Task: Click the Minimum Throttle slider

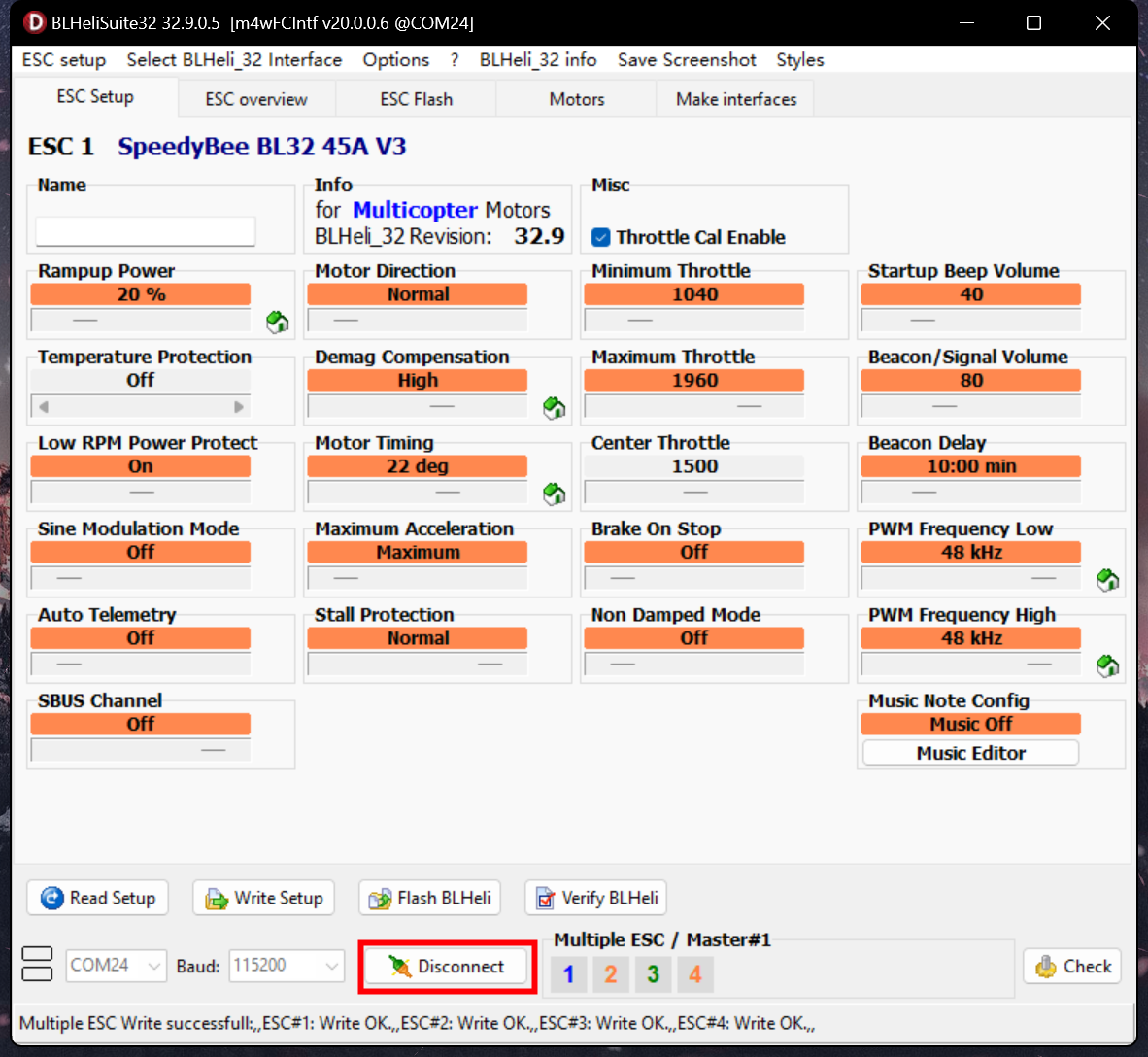Action: pos(694,320)
